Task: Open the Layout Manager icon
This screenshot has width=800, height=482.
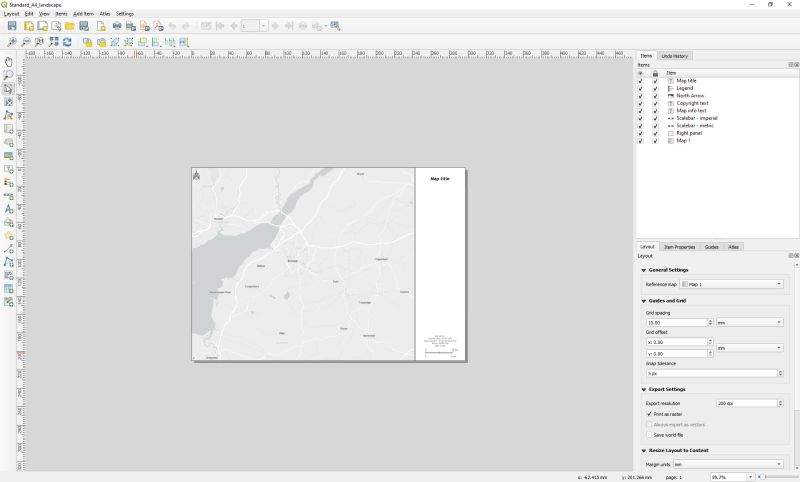Action: tap(56, 26)
